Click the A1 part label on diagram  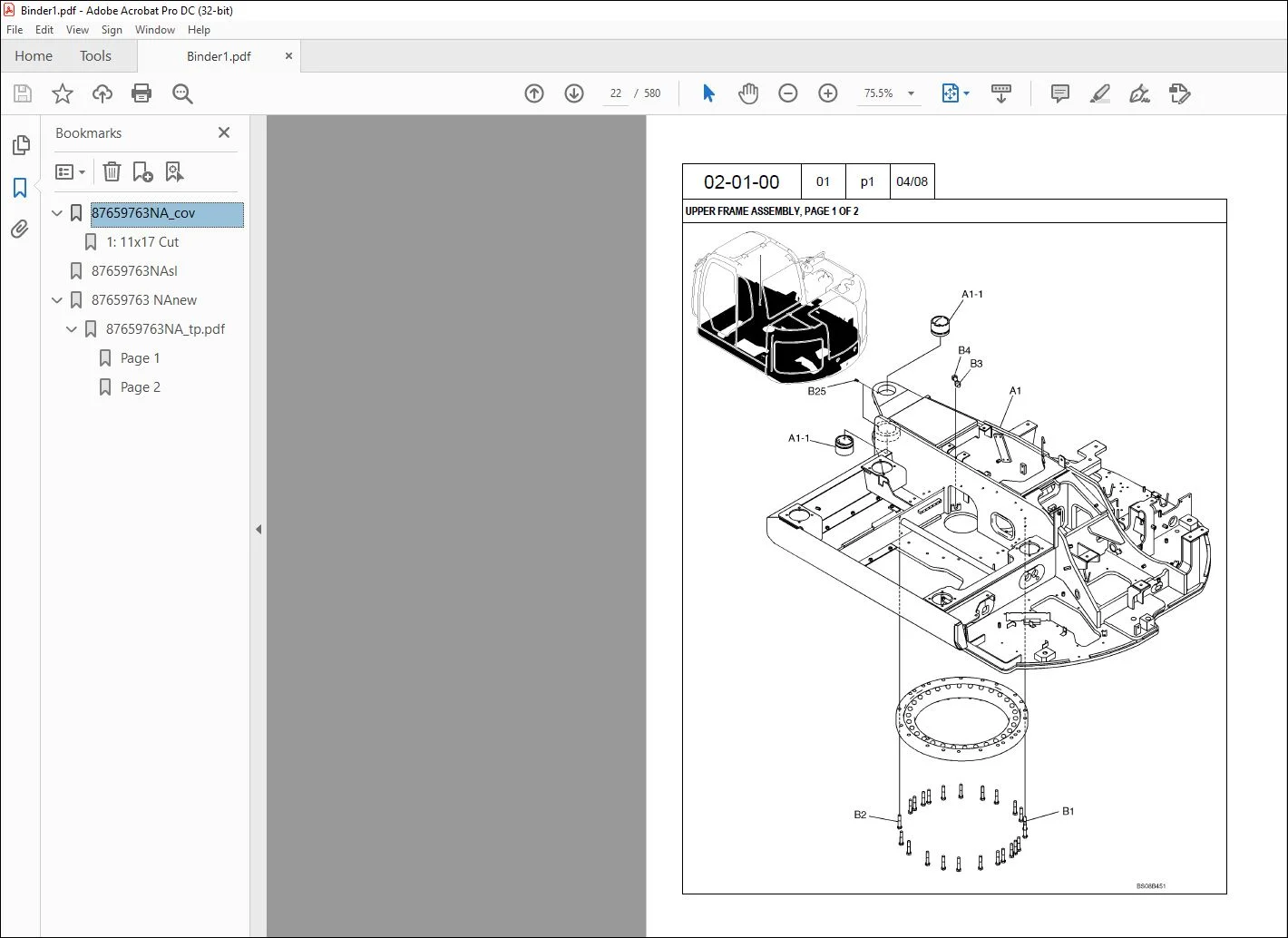(1015, 391)
